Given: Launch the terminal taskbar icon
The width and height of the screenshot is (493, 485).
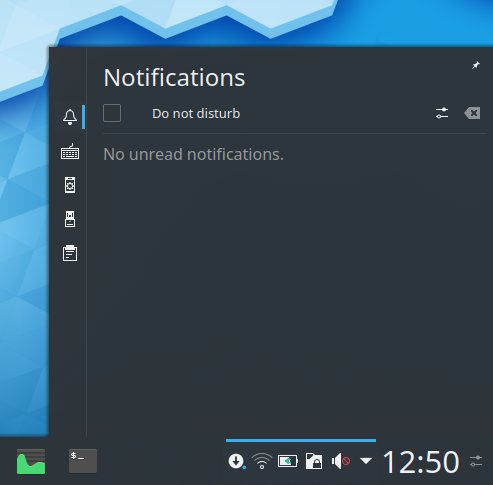Looking at the screenshot, I should [x=83, y=461].
